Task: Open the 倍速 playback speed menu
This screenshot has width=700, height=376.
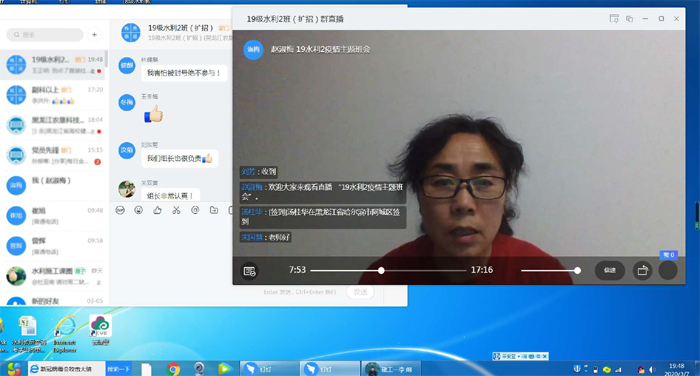Action: pyautogui.click(x=609, y=271)
